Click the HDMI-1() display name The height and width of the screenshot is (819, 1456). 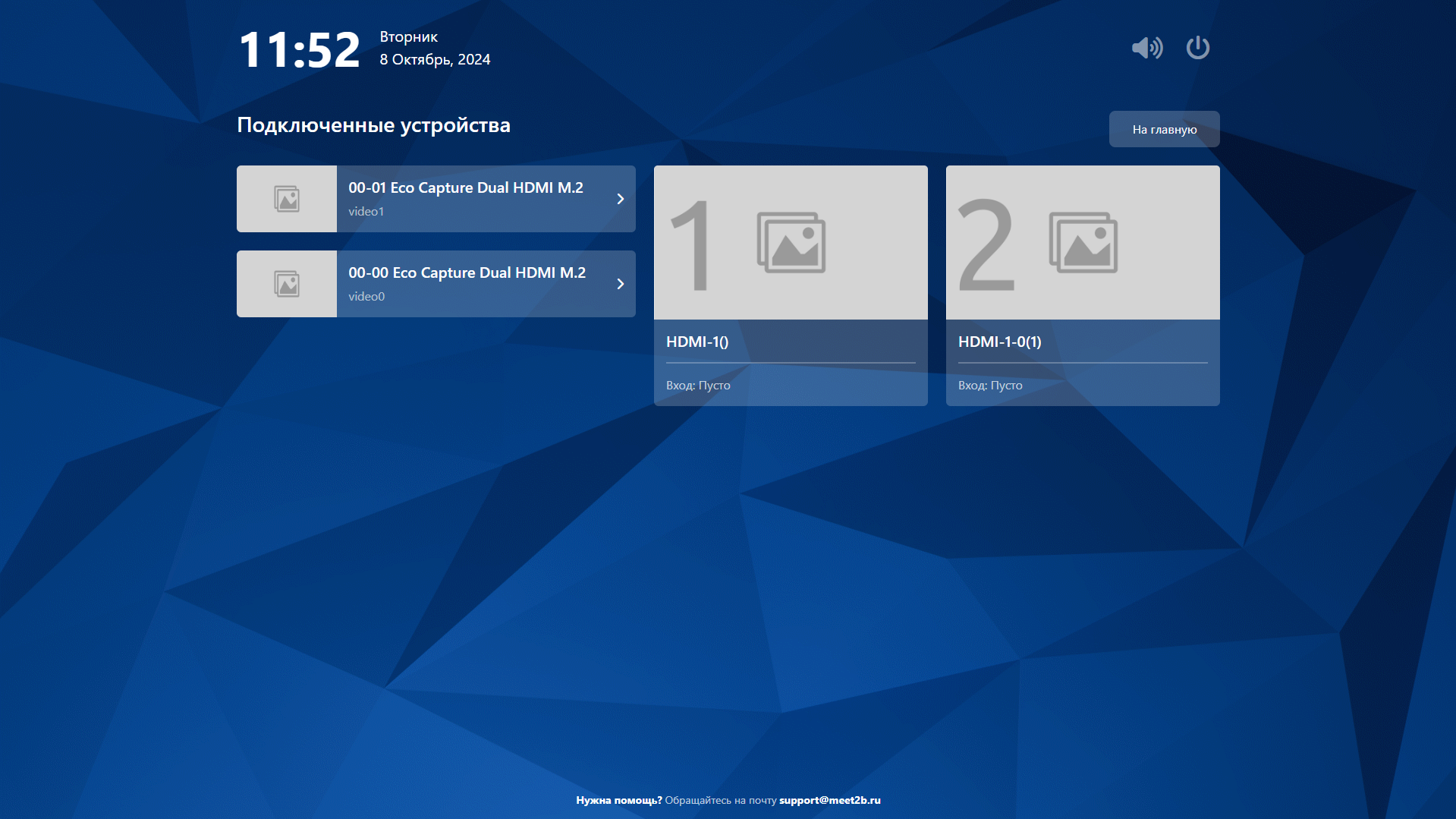pyautogui.click(x=697, y=342)
